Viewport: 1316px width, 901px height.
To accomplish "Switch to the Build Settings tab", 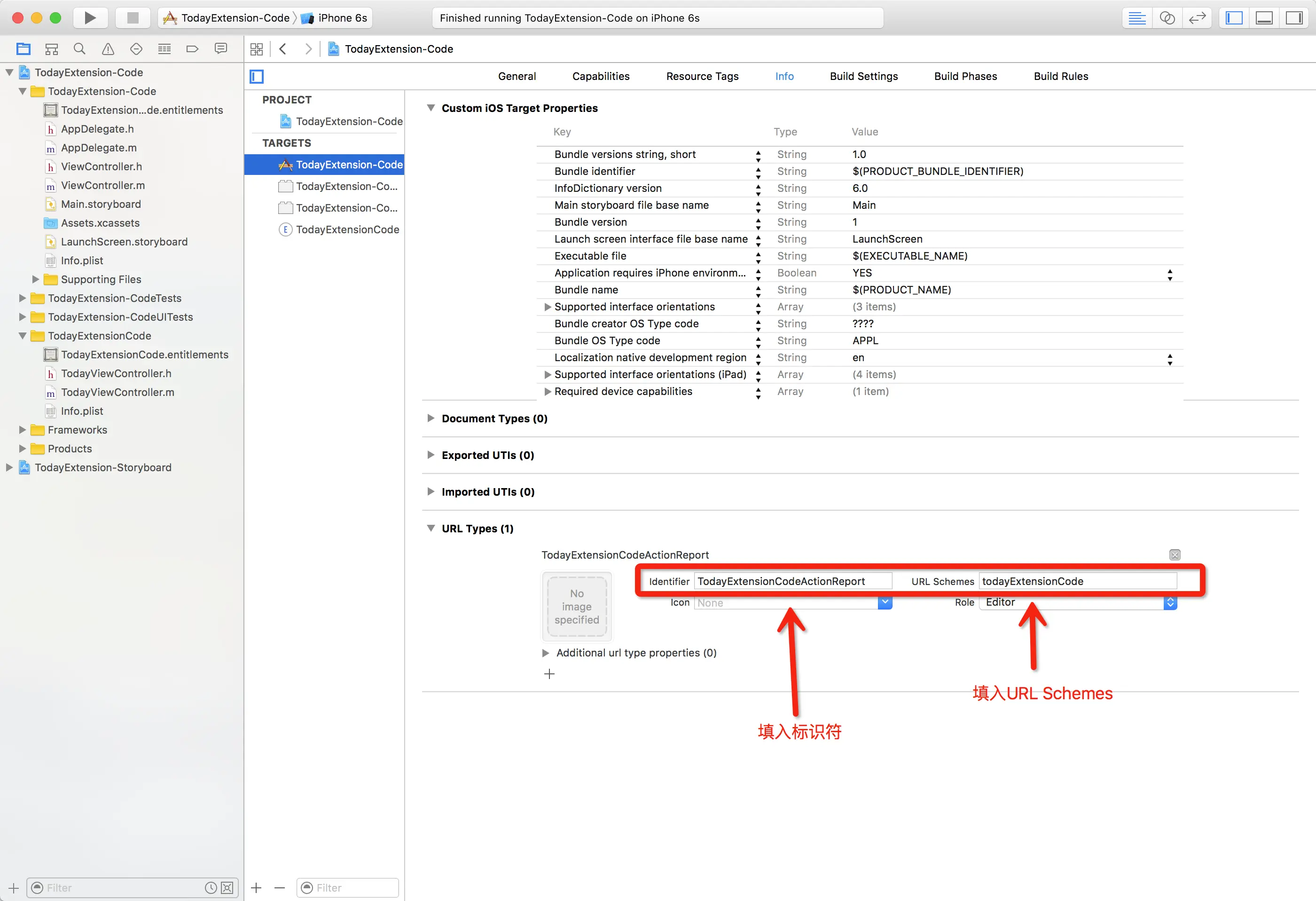I will (x=863, y=76).
